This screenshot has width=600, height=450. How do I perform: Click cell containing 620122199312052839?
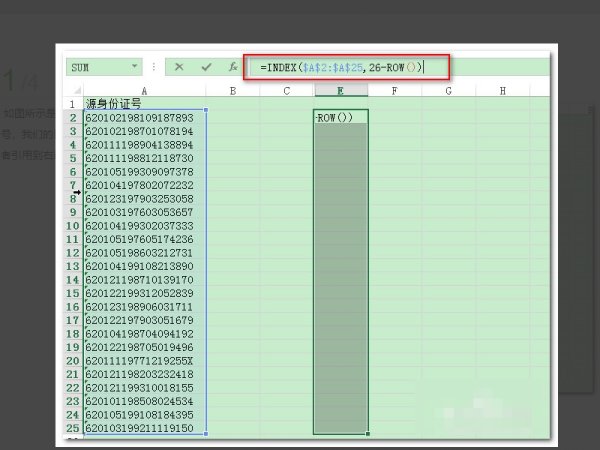[x=145, y=293]
